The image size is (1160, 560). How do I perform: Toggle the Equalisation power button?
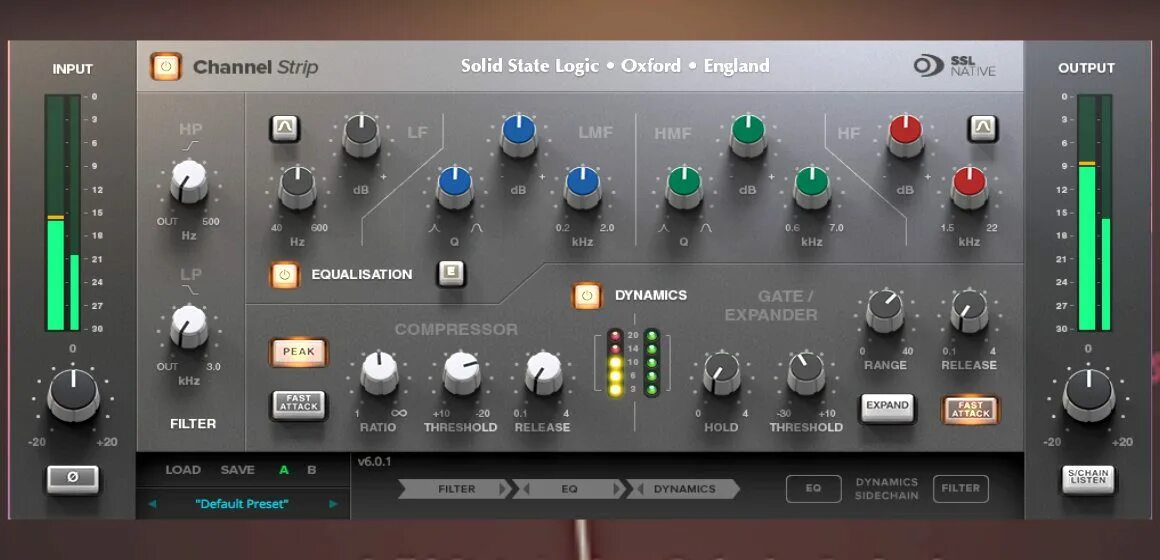click(284, 275)
